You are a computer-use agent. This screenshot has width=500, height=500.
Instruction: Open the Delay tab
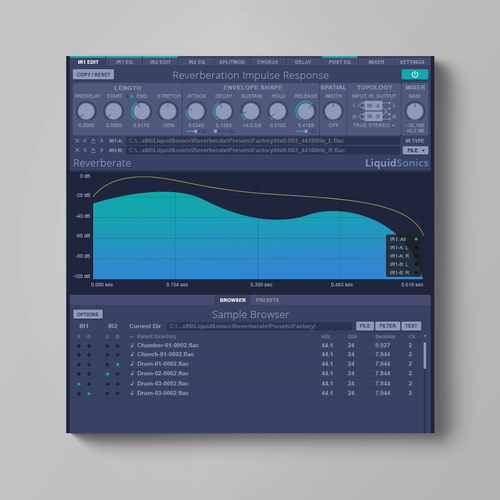(303, 62)
